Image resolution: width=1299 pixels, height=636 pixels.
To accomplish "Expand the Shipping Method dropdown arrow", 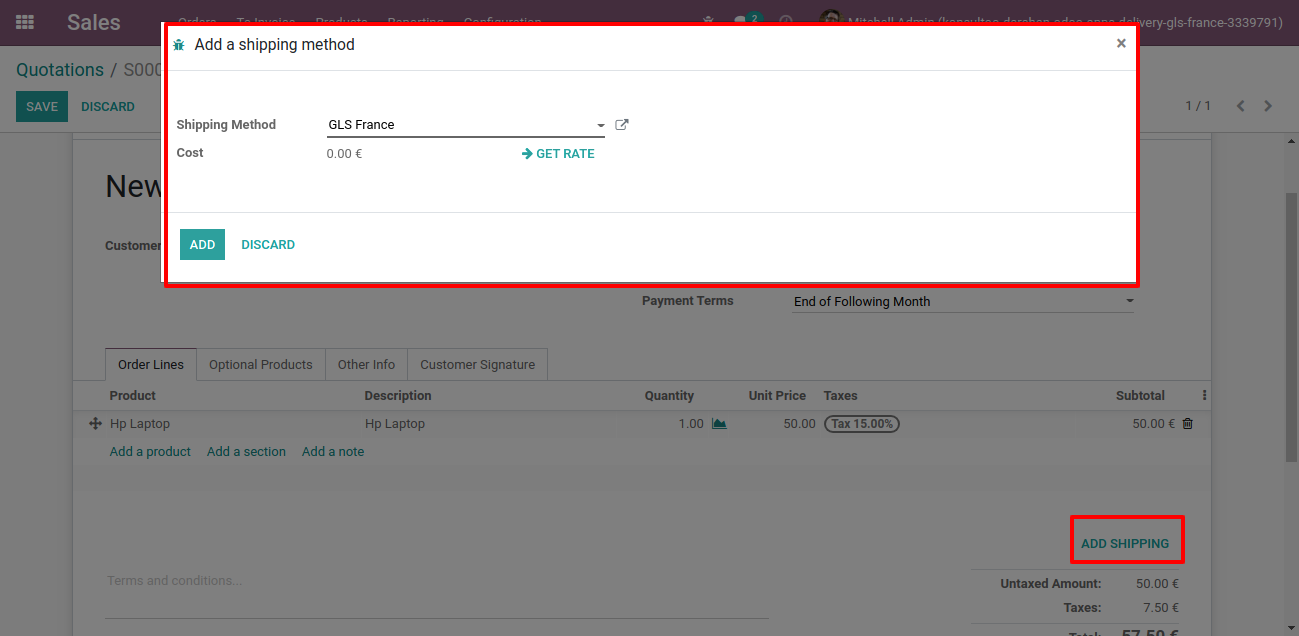I will (601, 126).
